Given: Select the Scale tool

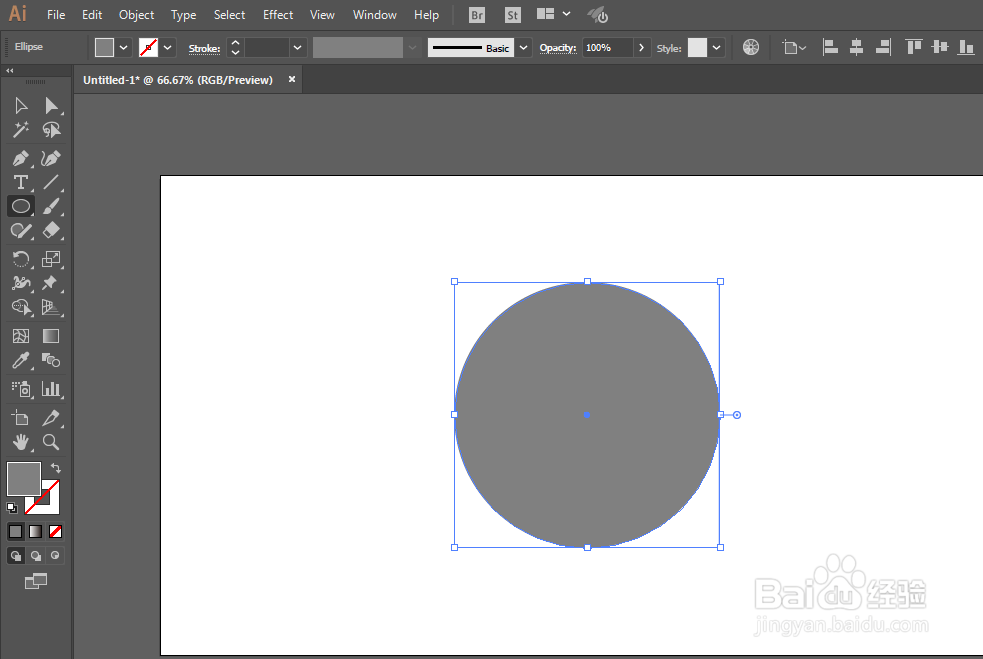Looking at the screenshot, I should 51,258.
